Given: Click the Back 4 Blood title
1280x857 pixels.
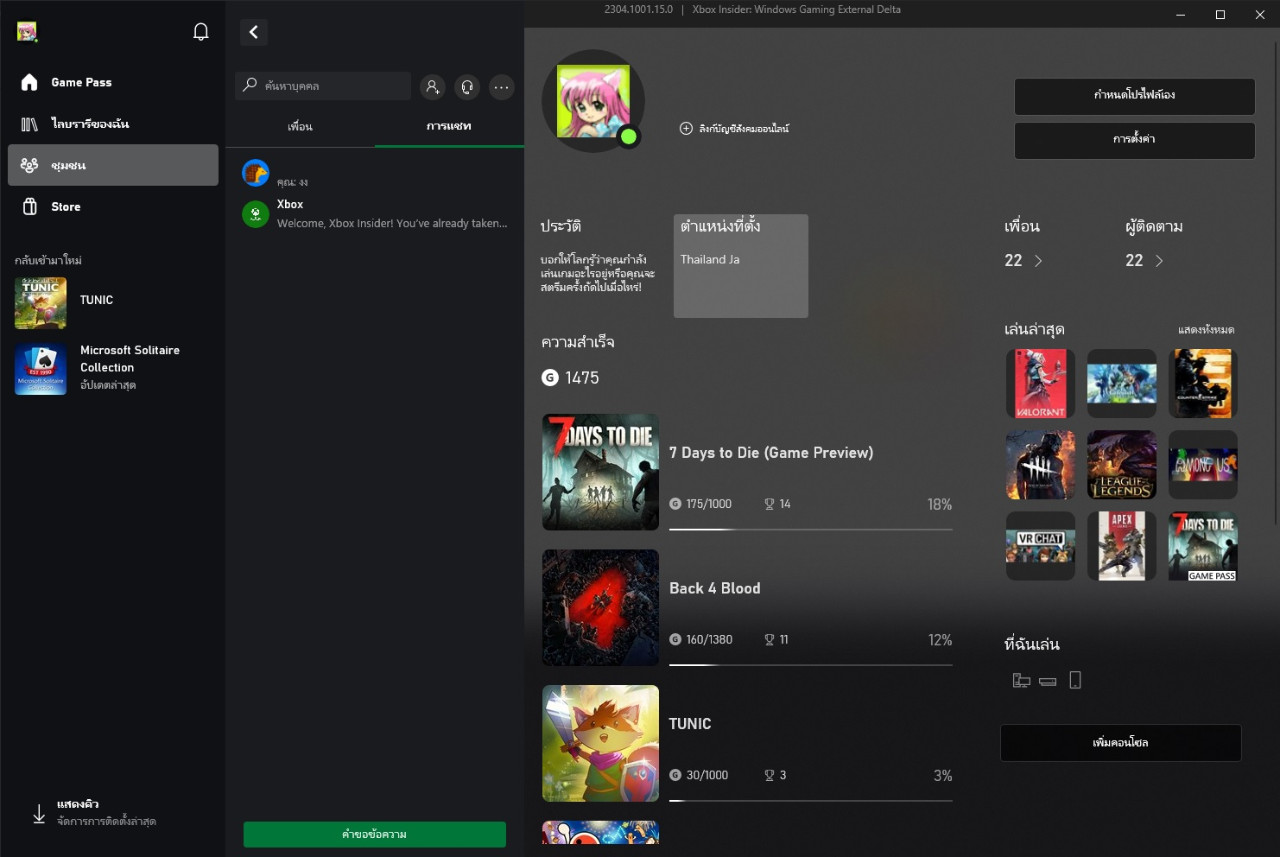Looking at the screenshot, I should click(715, 588).
